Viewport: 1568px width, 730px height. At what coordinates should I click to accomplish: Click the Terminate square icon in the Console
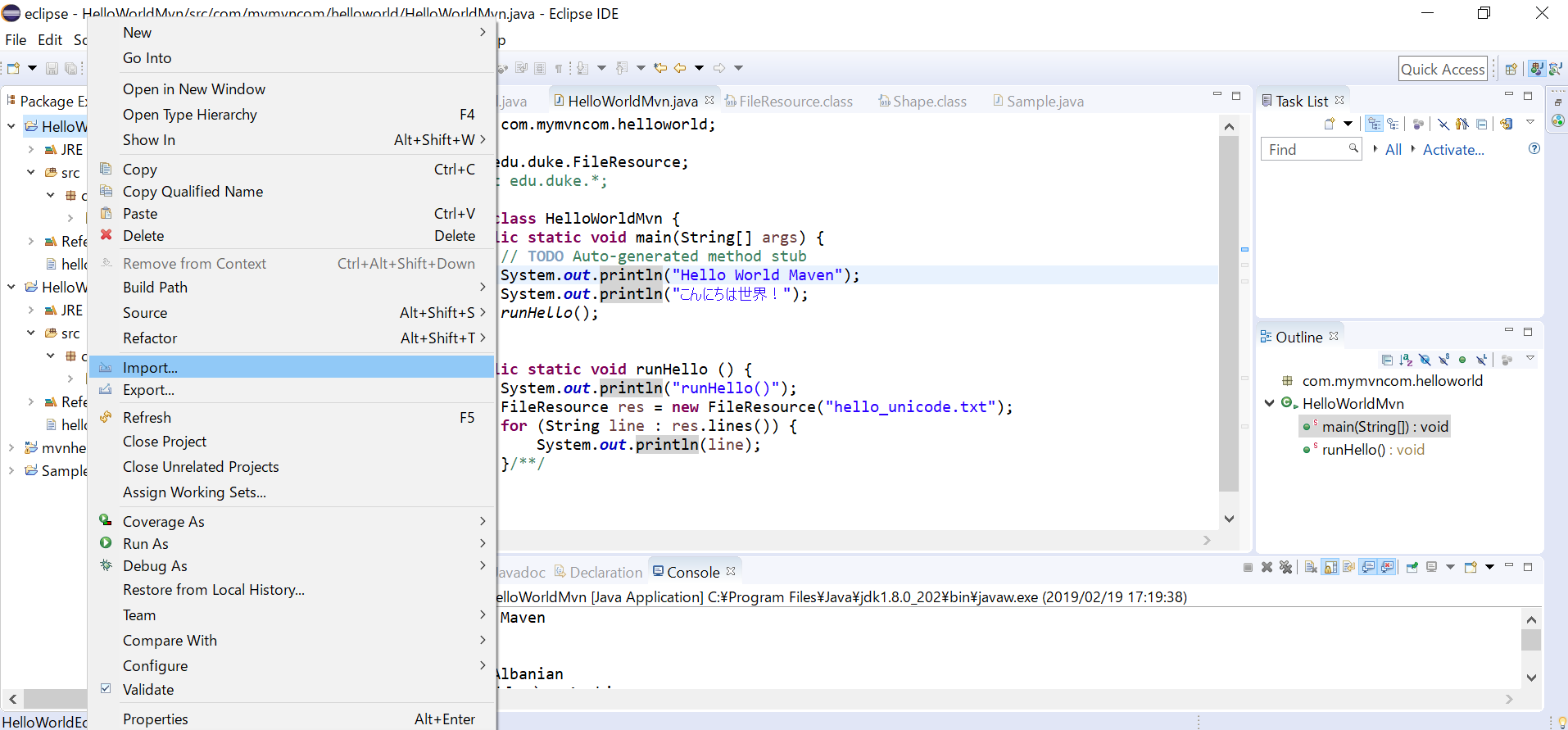coord(1248,567)
